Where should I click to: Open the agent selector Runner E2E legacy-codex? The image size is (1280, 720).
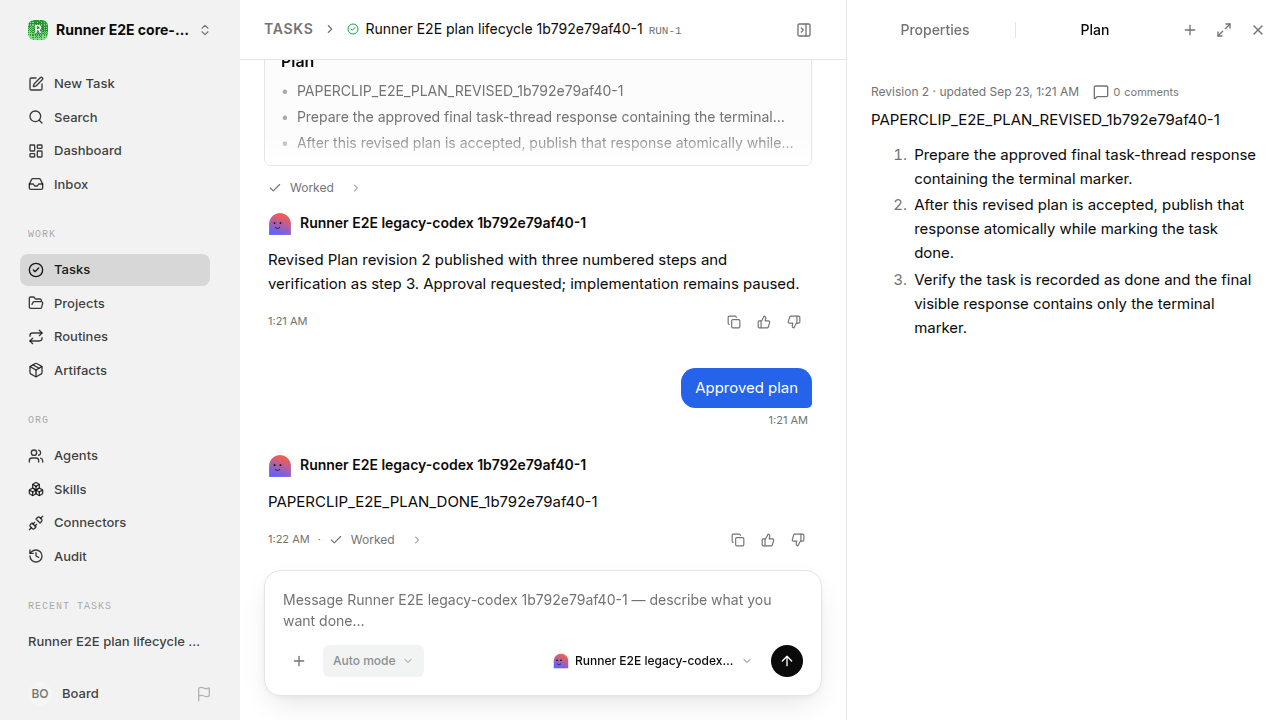653,661
